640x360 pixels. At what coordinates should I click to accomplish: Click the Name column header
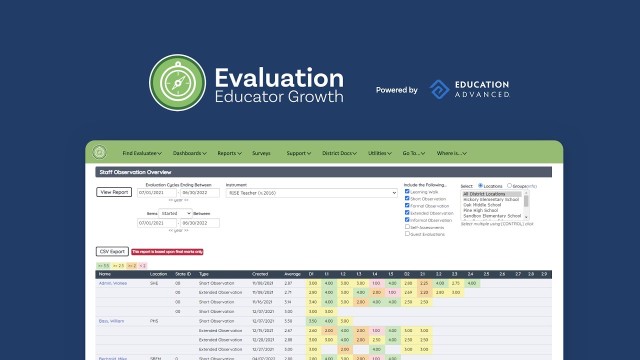tap(104, 274)
